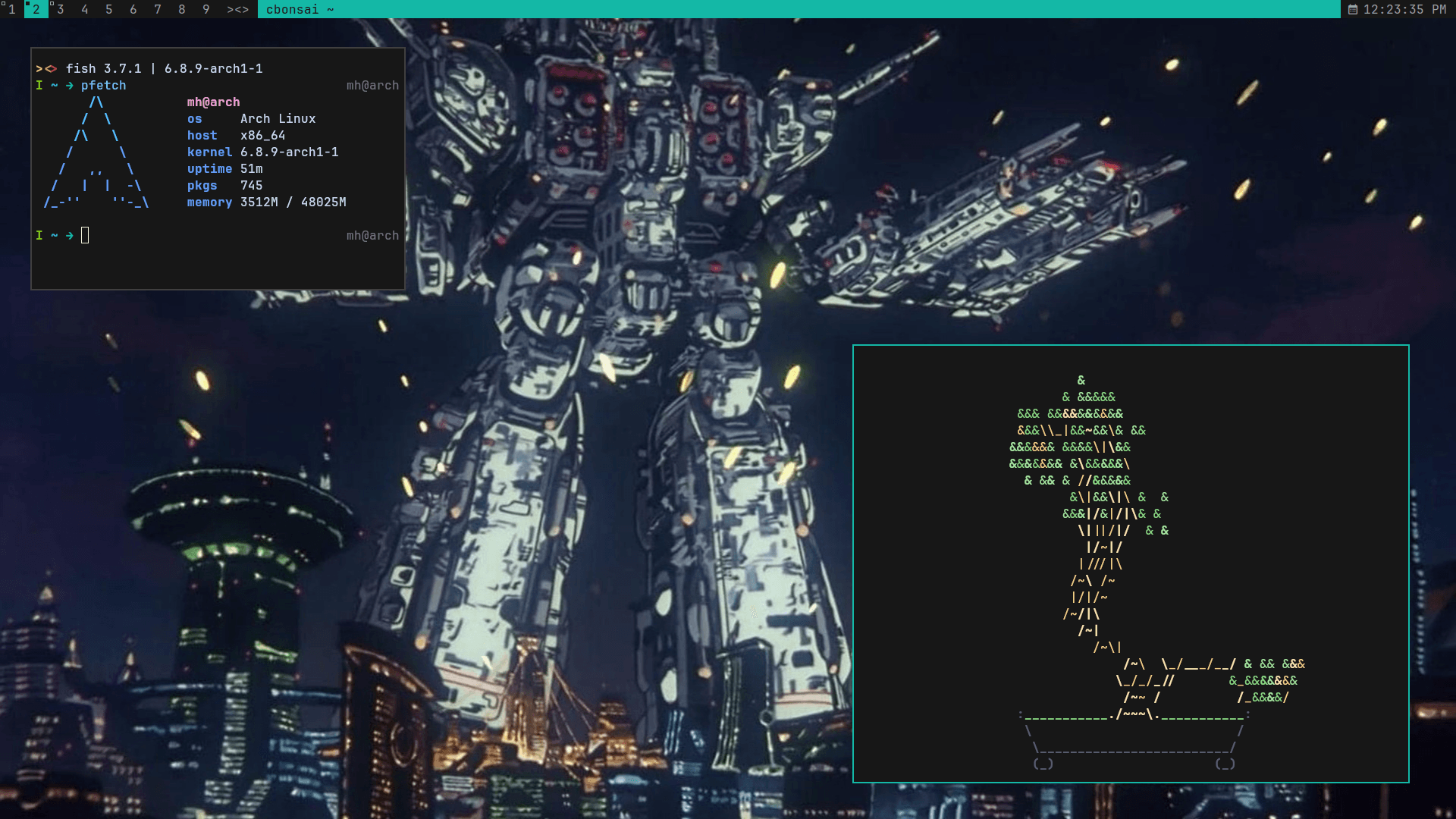The height and width of the screenshot is (819, 1456).
Task: Click the 12:23:35 PM clock
Action: (1404, 9)
